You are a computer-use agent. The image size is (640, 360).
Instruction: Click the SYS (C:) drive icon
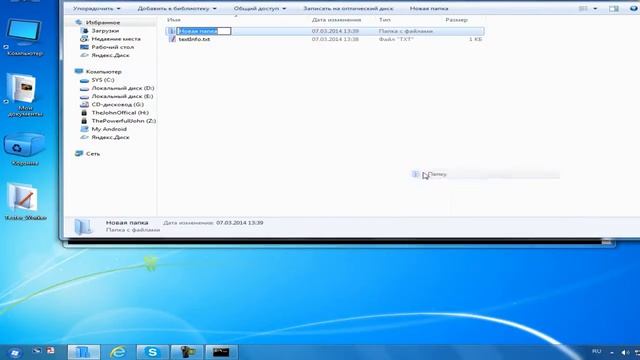tap(84, 80)
